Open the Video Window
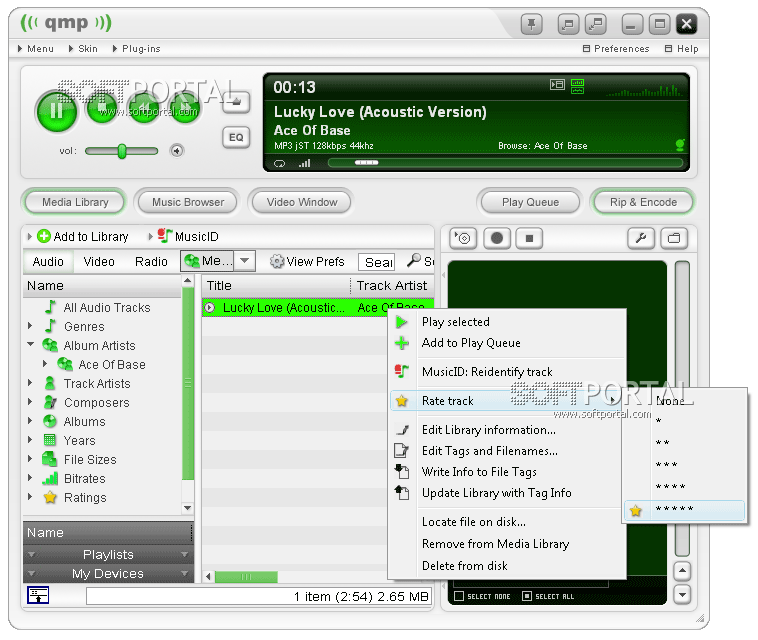758x640 pixels. (x=302, y=202)
